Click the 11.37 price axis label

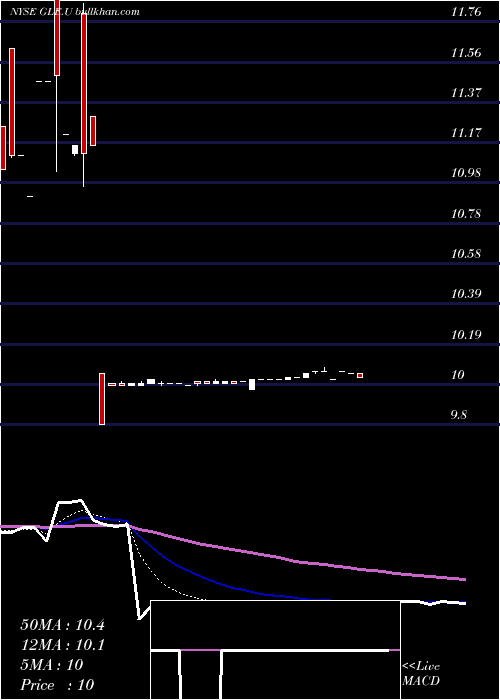pos(466,93)
